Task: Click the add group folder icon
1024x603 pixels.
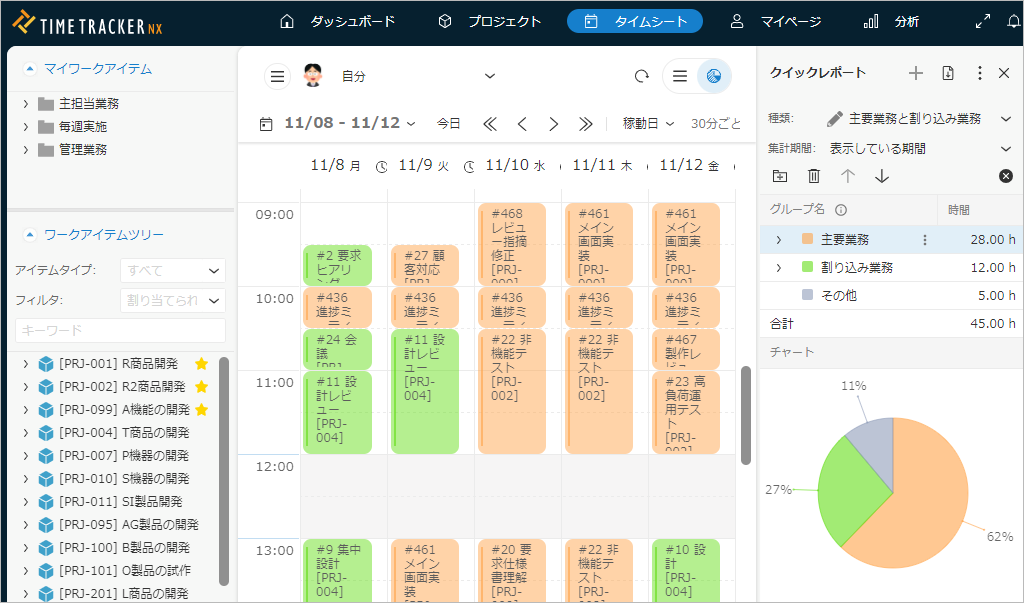Action: click(x=780, y=176)
